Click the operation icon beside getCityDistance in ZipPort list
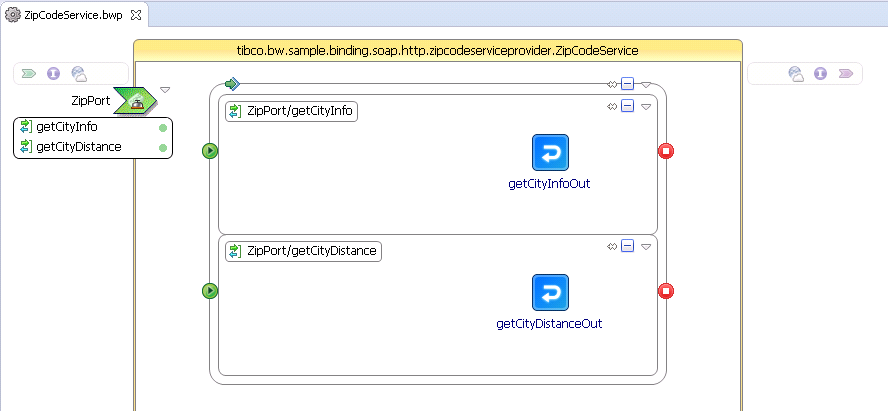This screenshot has width=888, height=411. coord(26,147)
